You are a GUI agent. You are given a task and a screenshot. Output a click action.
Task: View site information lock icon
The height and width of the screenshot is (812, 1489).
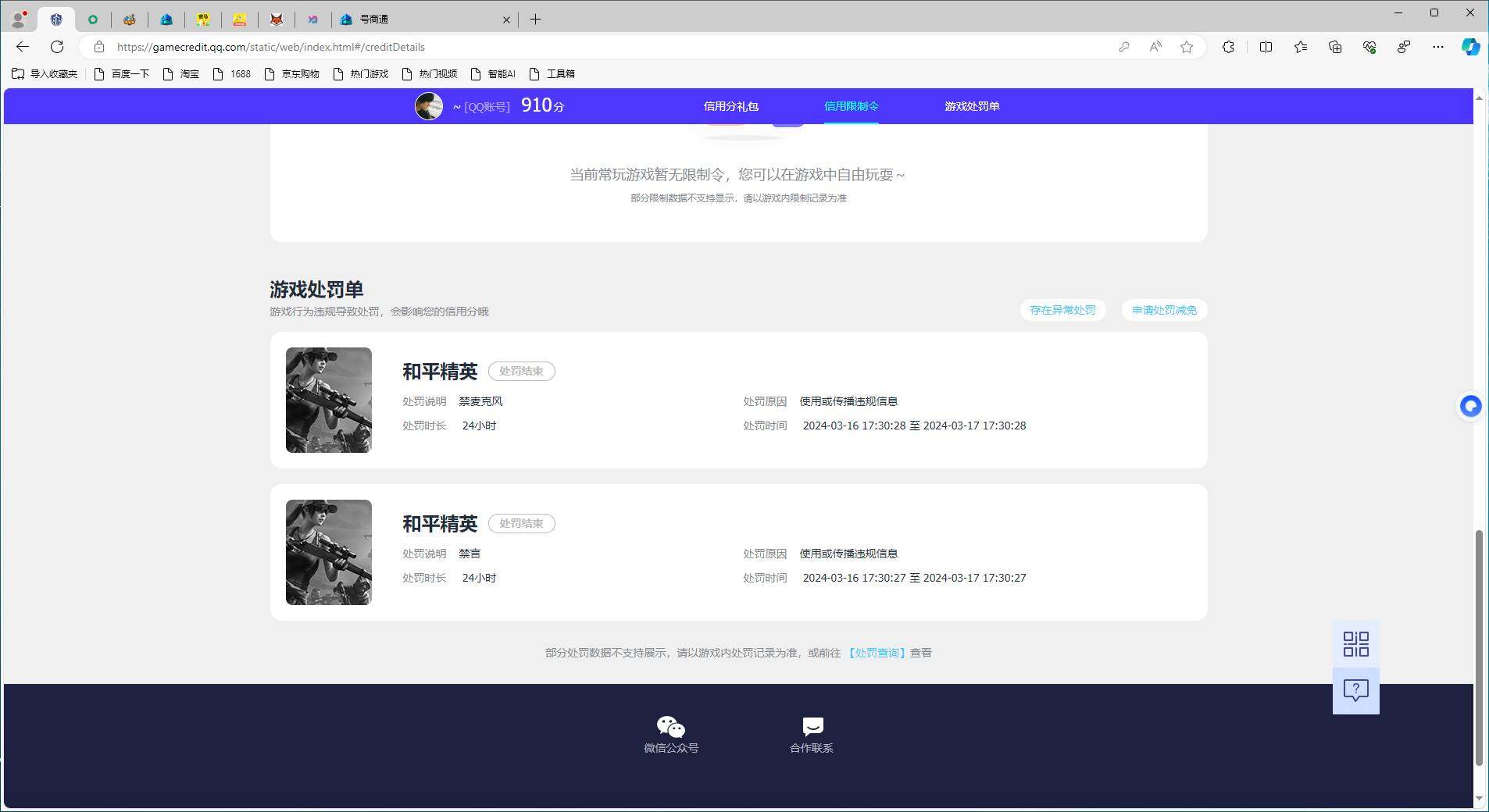[98, 47]
